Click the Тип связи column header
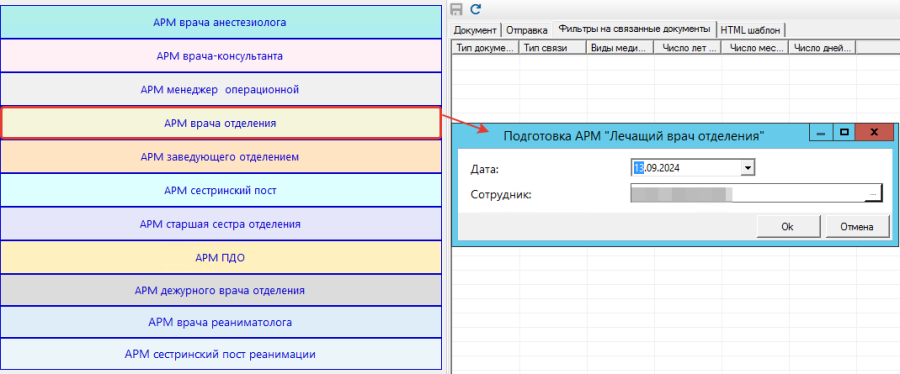The width and height of the screenshot is (900, 374). click(x=552, y=48)
